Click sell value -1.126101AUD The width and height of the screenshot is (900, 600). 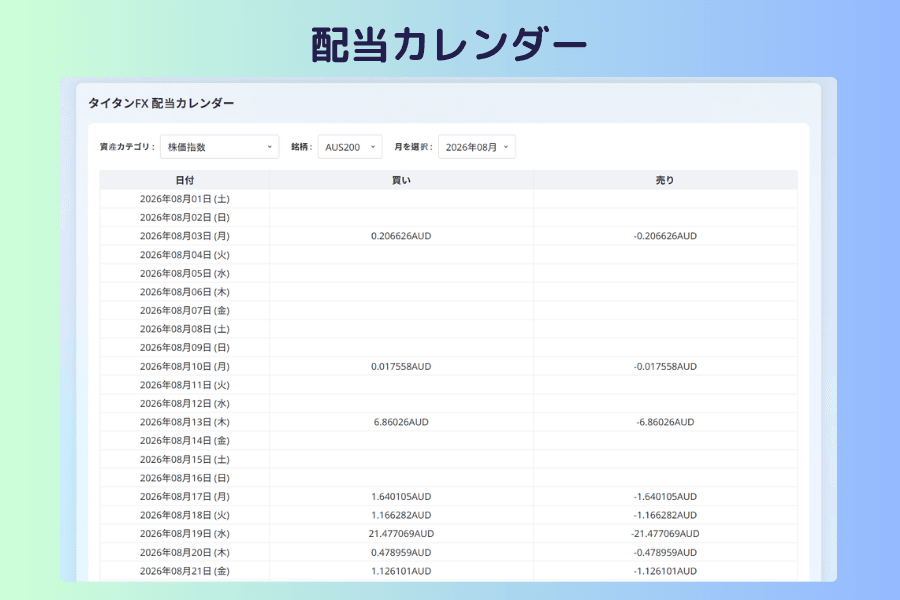[665, 571]
